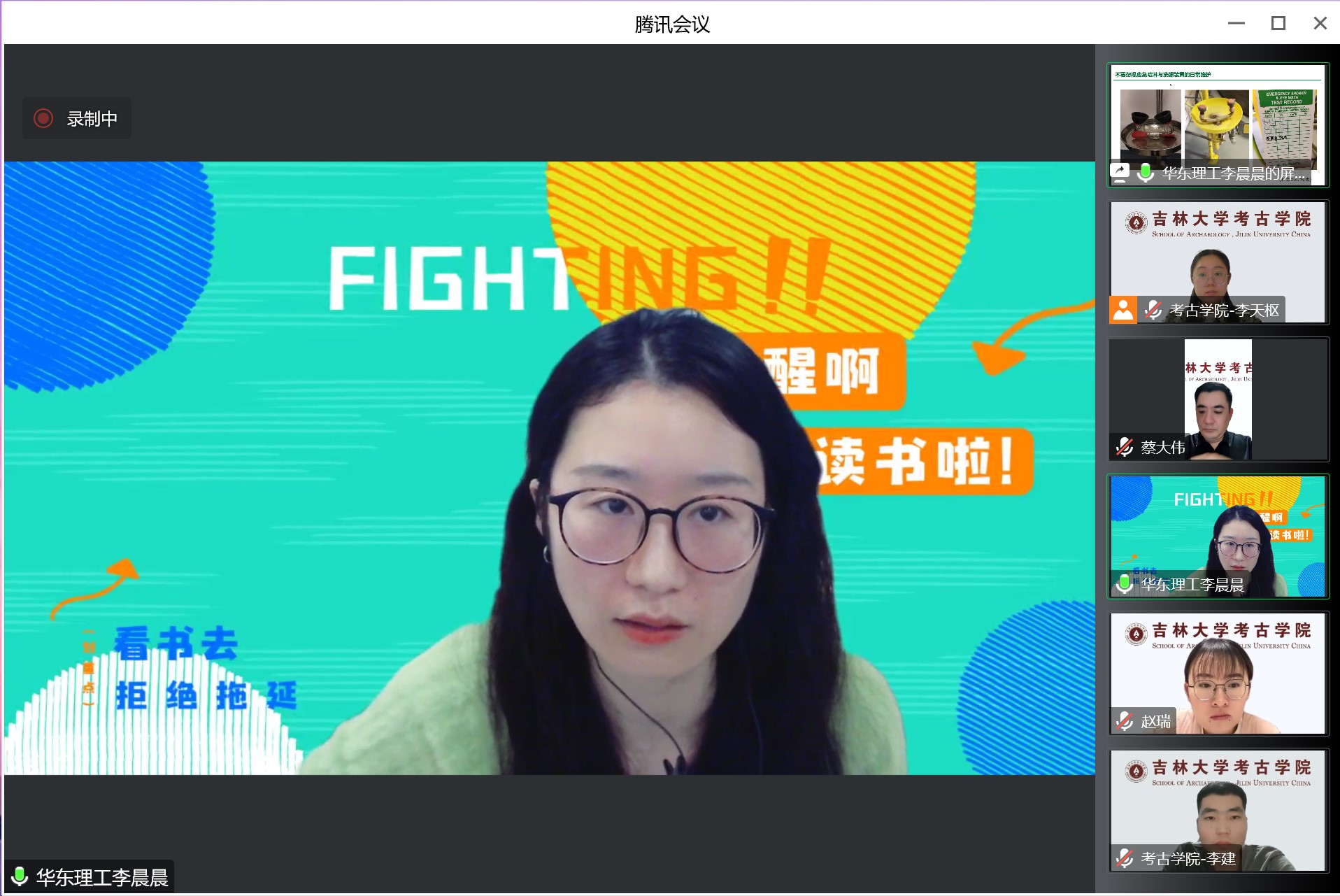This screenshot has height=896, width=1340.
Task: Click the red recording indicator icon
Action: pos(43,118)
